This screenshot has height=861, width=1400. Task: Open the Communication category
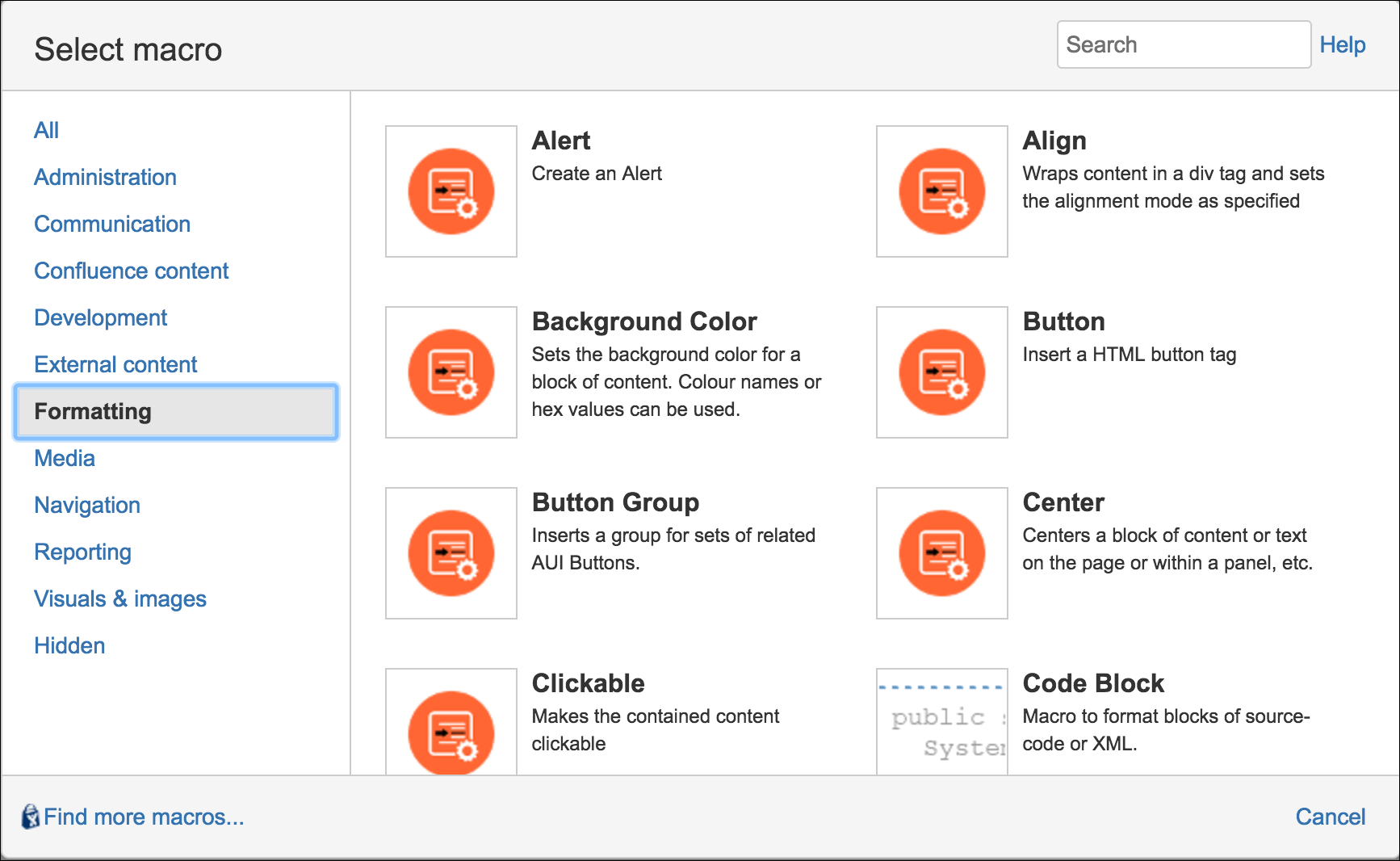(112, 224)
